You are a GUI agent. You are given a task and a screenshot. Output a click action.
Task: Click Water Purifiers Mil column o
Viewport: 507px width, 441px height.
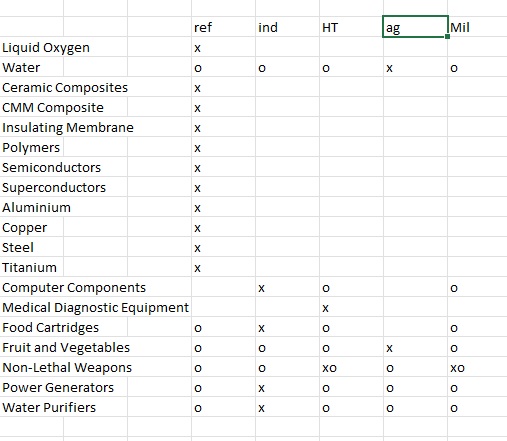(454, 408)
